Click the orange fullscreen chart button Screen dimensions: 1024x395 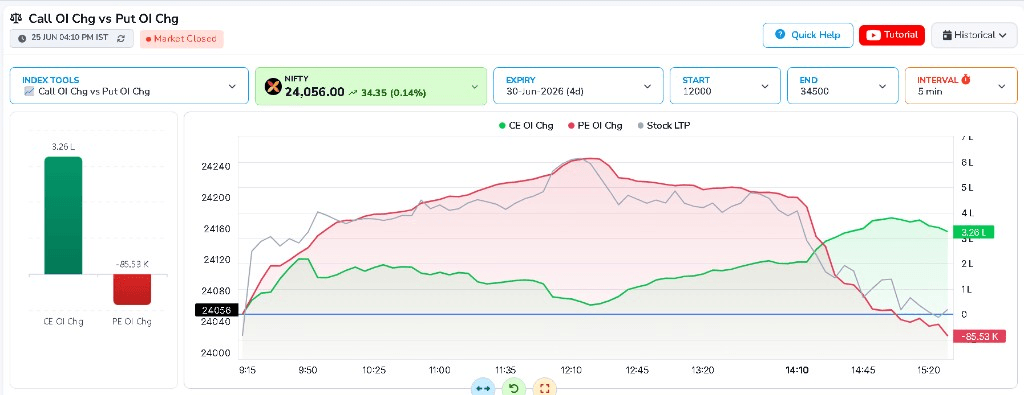(x=545, y=388)
